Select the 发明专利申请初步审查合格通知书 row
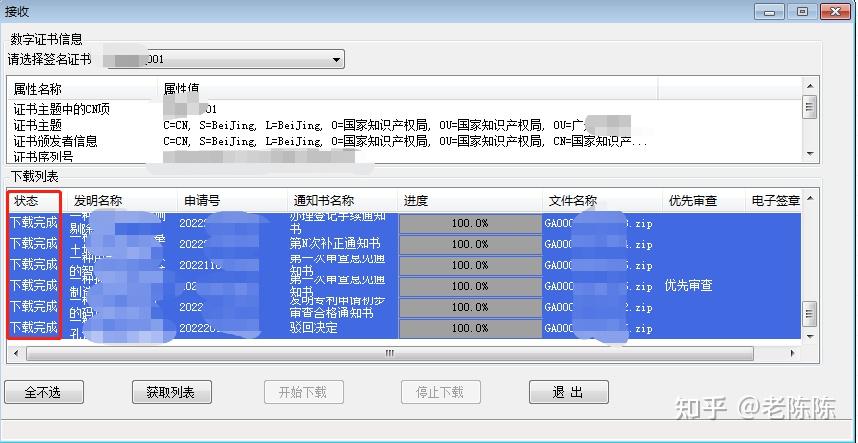Screen dimensions: 858x443 [x=405, y=307]
